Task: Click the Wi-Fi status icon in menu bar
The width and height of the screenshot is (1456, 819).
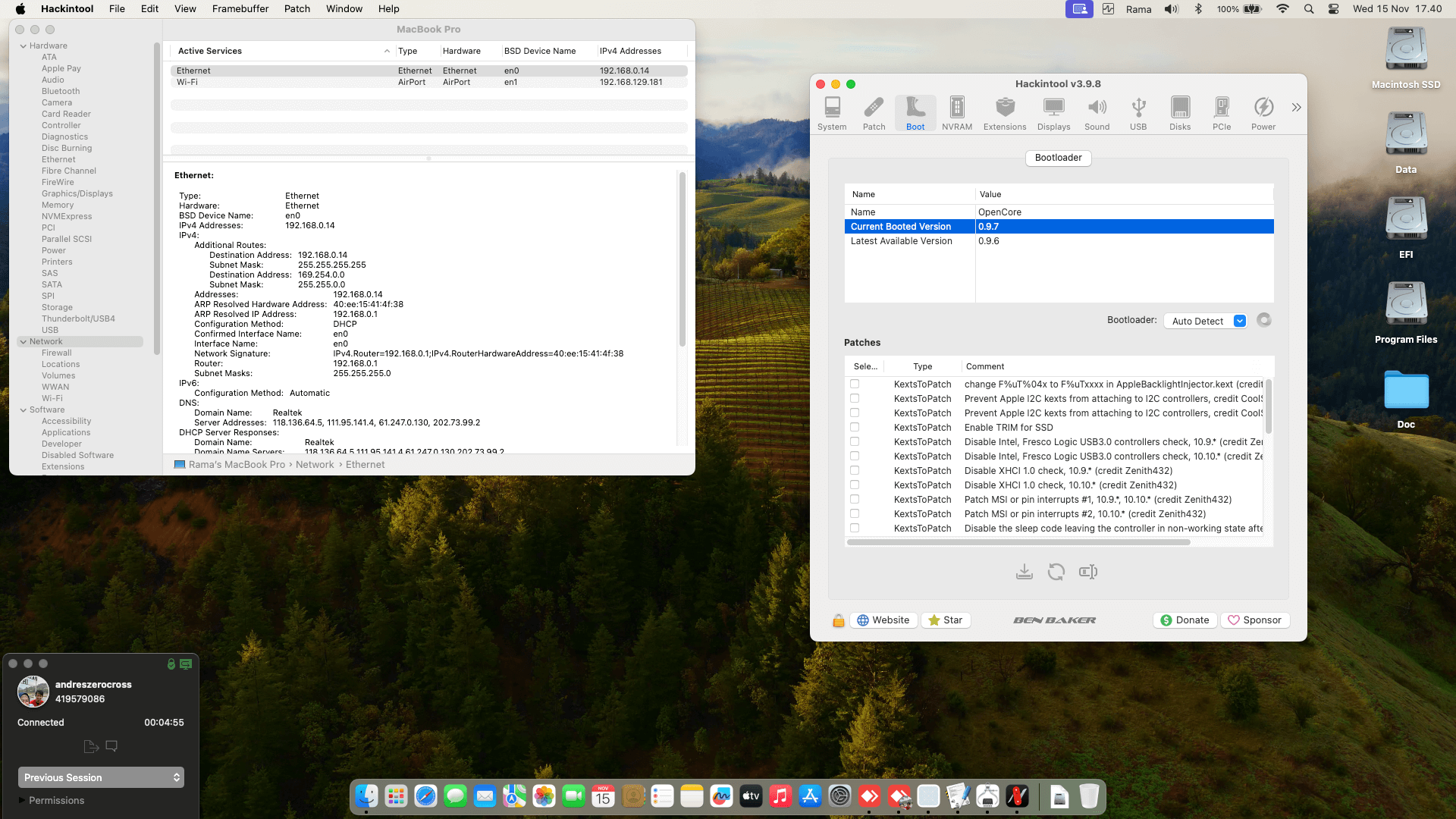Action: coord(1282,9)
